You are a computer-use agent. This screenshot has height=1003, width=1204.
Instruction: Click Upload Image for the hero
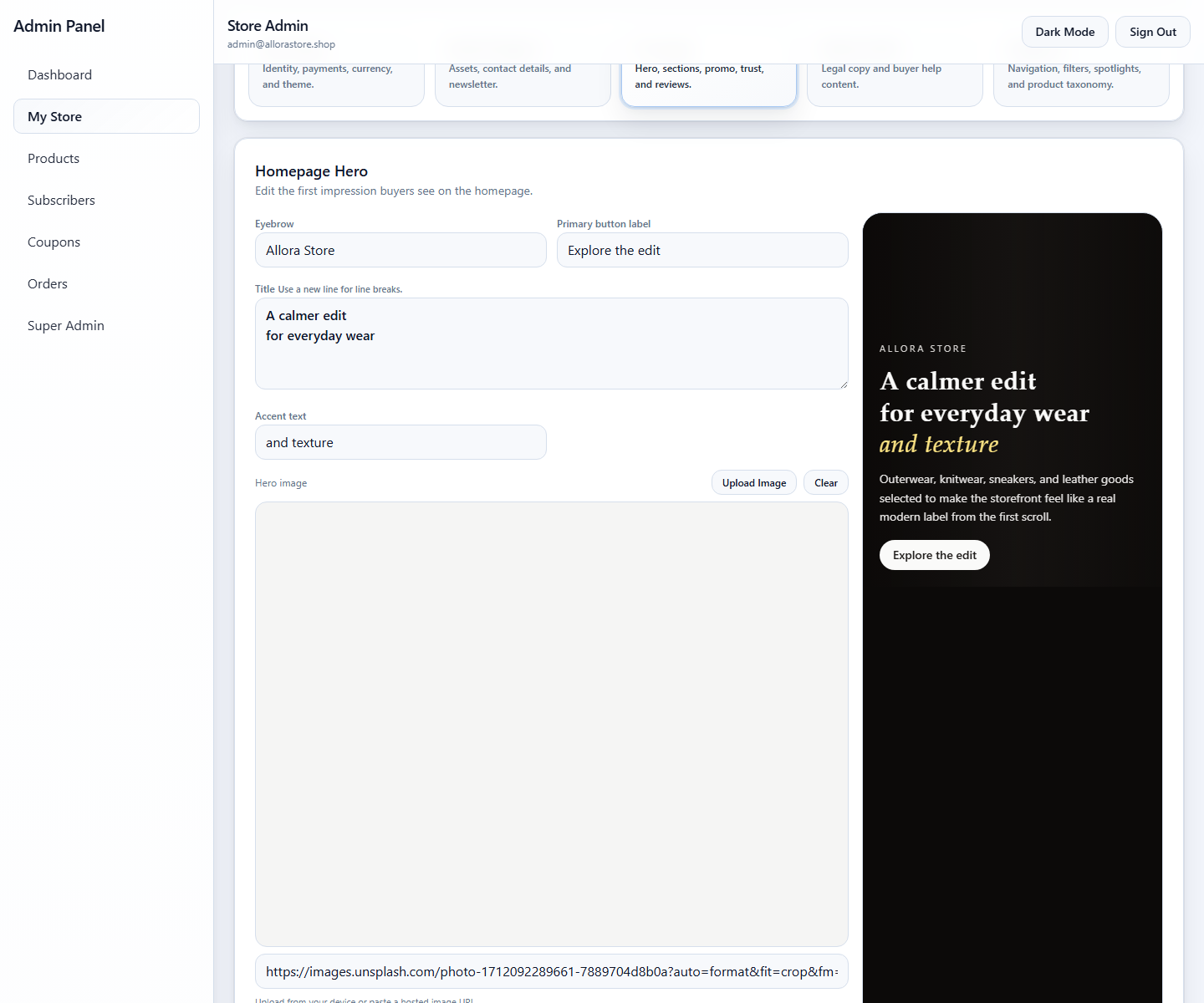pos(753,482)
